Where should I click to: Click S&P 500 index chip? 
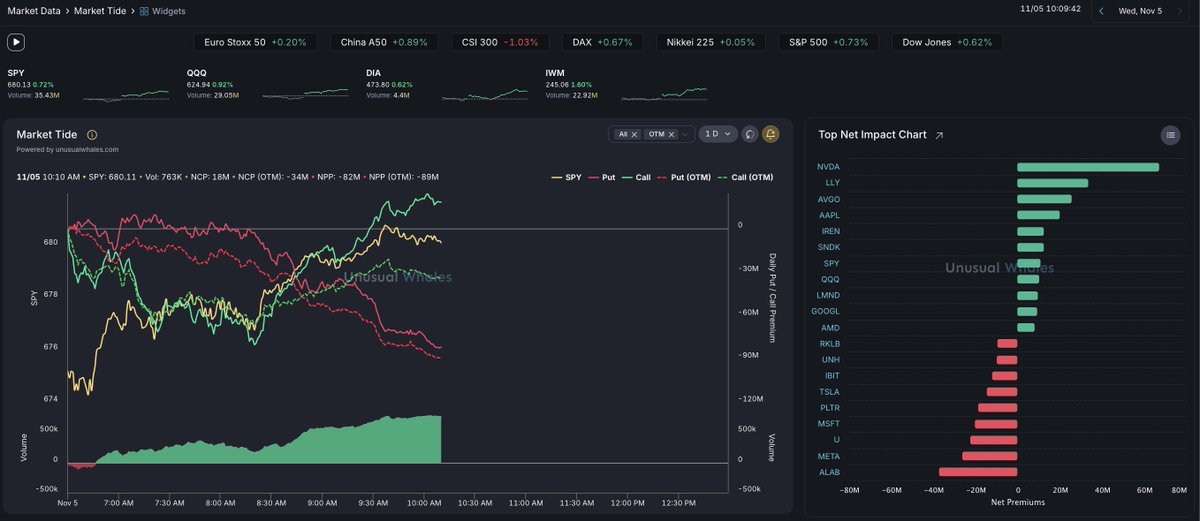pyautogui.click(x=829, y=42)
